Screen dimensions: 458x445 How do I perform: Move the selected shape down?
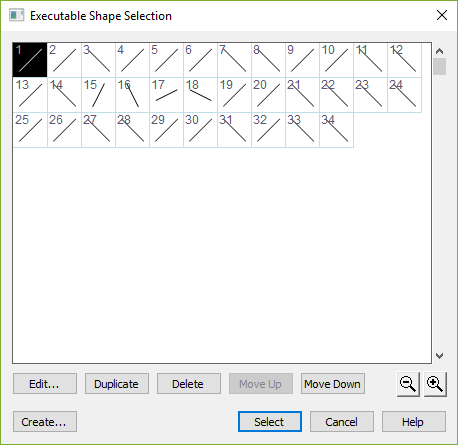point(333,384)
